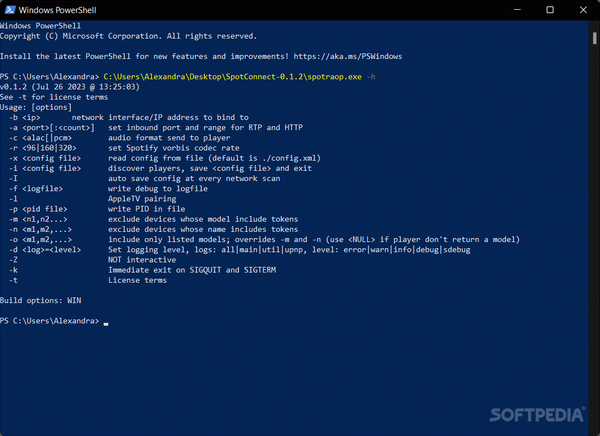The width and height of the screenshot is (600, 436).
Task: Click 'Set logging level' description text
Action: coord(289,250)
